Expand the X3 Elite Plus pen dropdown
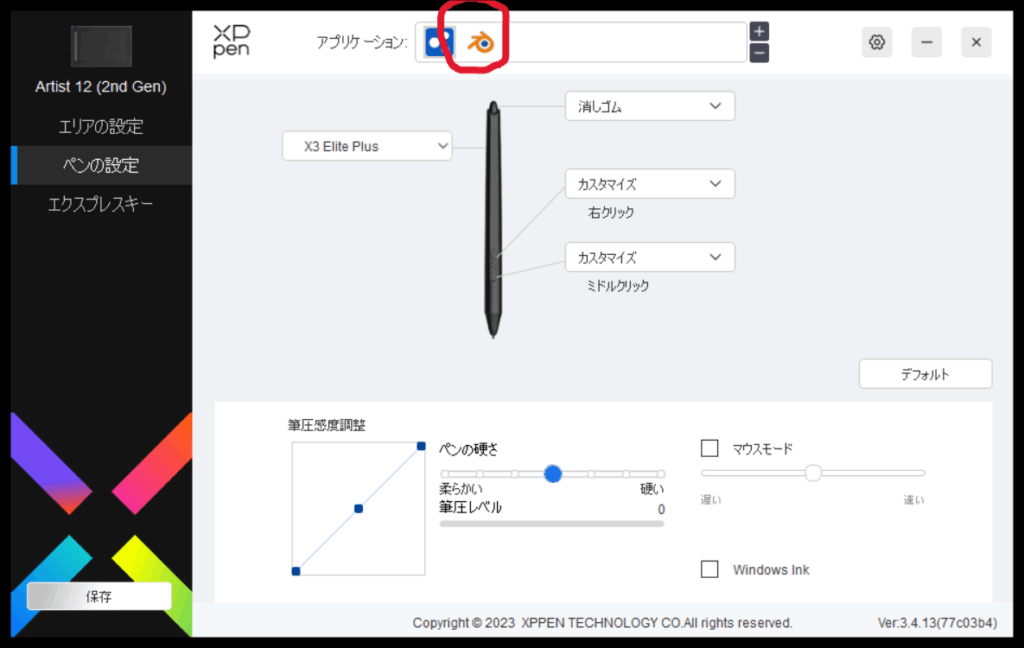 (x=367, y=146)
